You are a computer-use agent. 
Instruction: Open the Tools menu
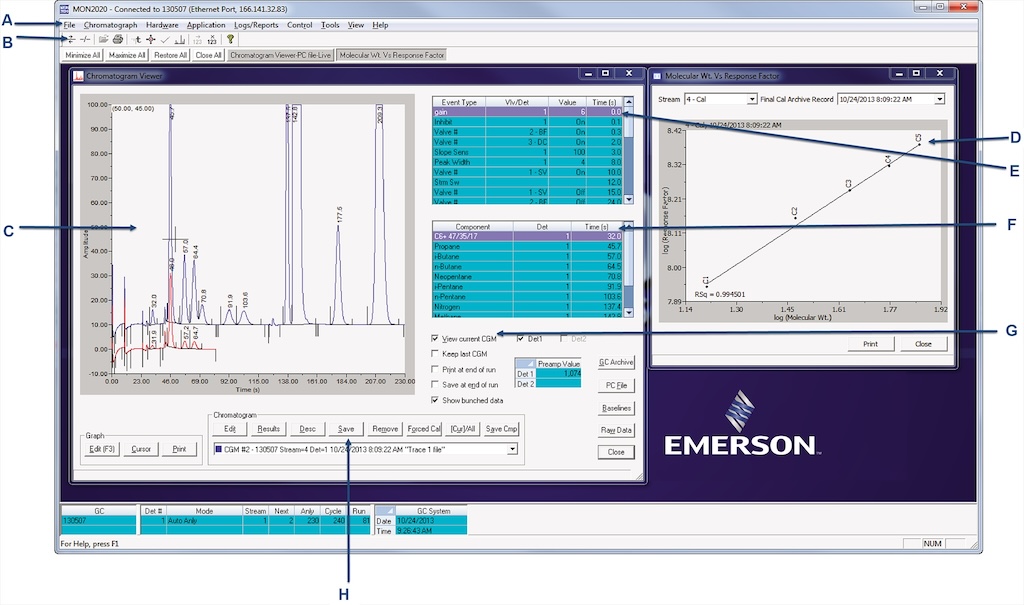point(330,25)
